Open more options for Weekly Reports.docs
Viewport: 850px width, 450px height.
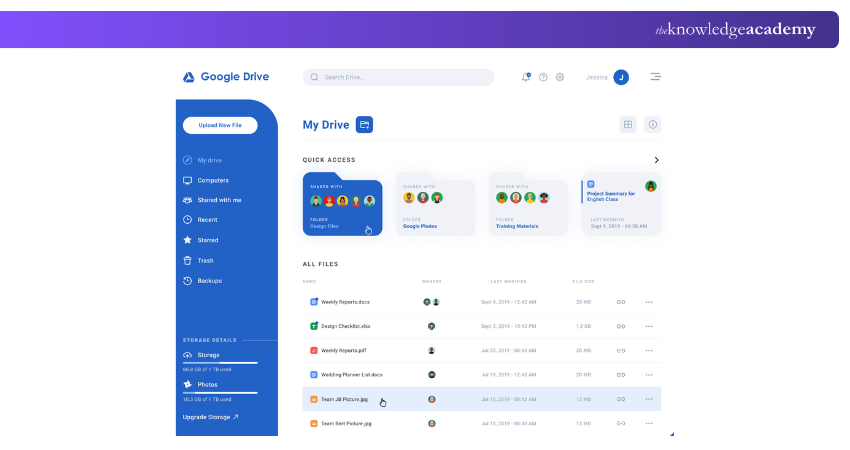(649, 302)
